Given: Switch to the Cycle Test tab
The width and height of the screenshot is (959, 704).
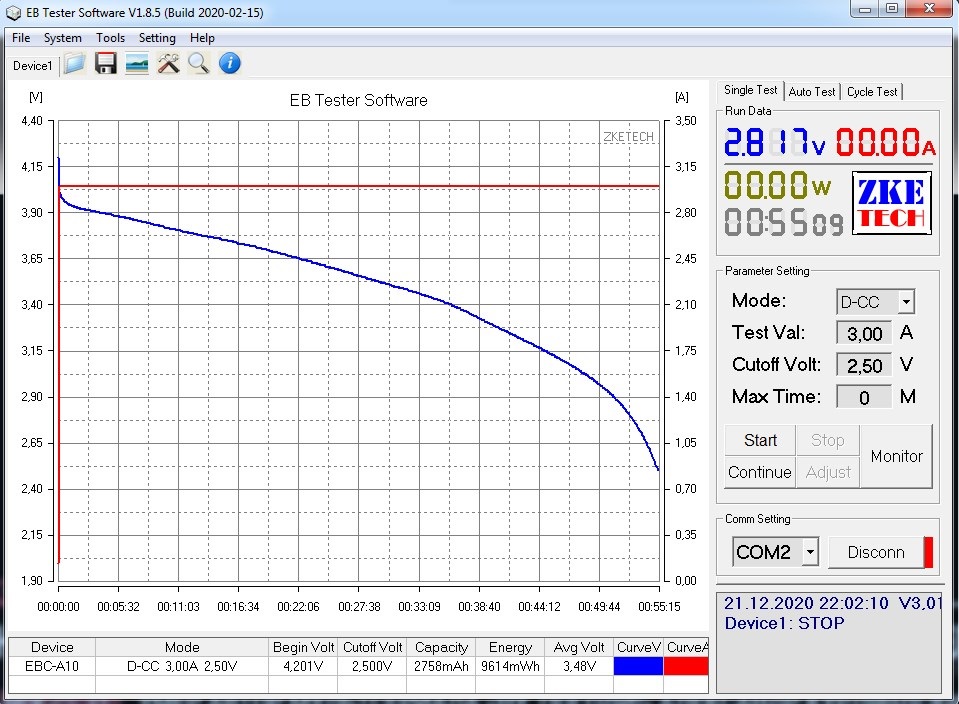Looking at the screenshot, I should pyautogui.click(x=872, y=91).
